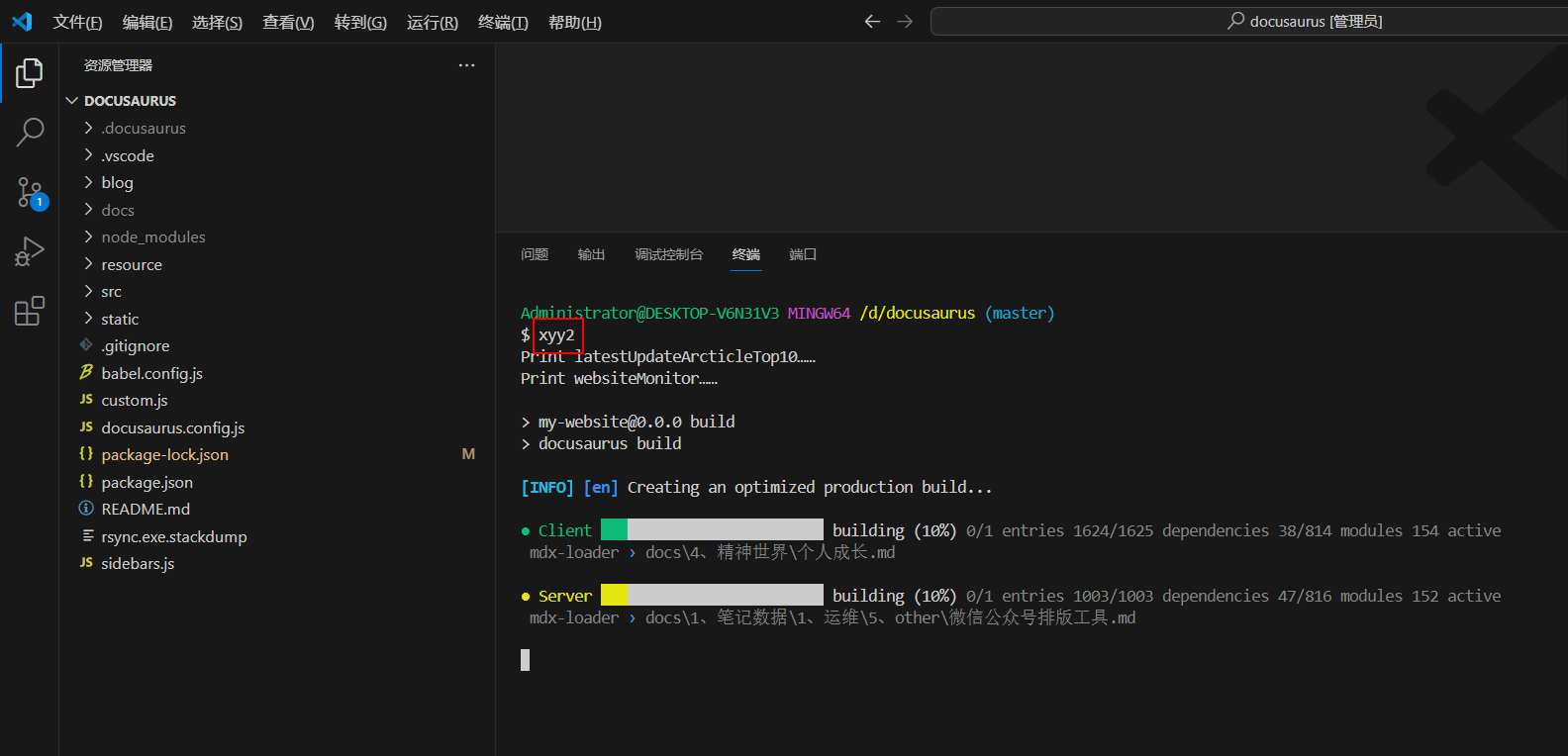The image size is (1568, 756).
Task: Open the 查看(V) menu
Action: [x=288, y=22]
